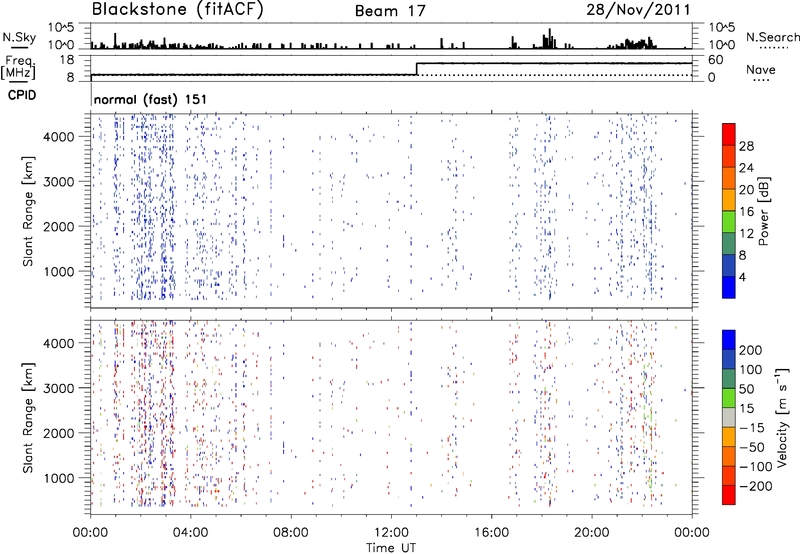The width and height of the screenshot is (800, 554).
Task: Click the '16:00' time axis tick label
Action: click(491, 533)
